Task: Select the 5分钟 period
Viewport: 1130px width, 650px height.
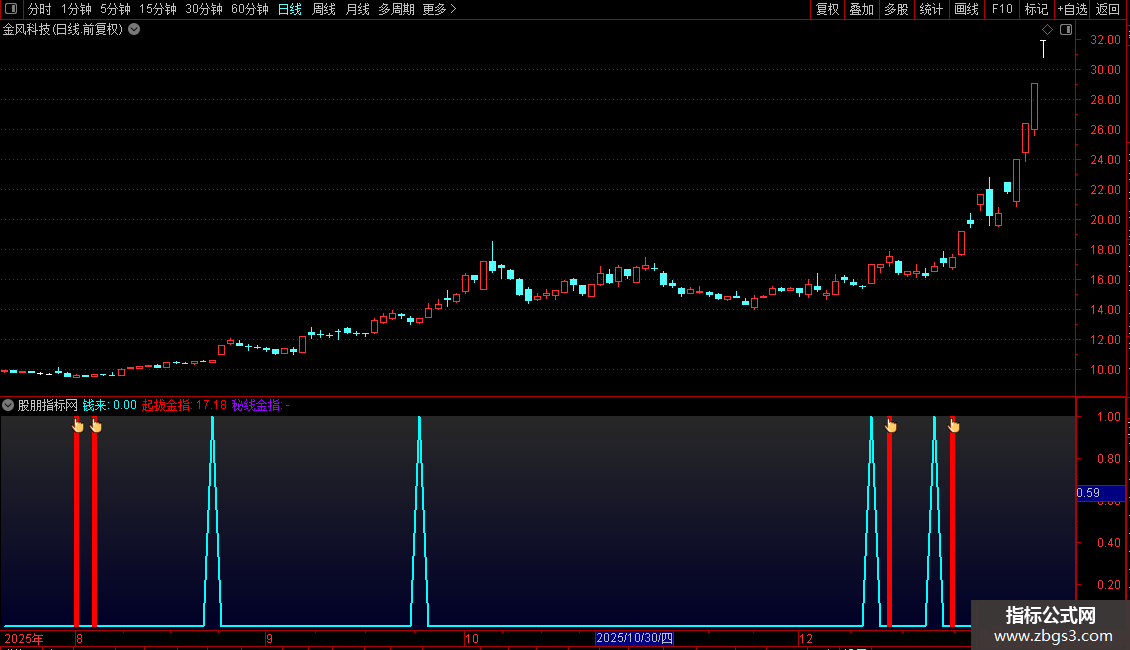Action: tap(115, 9)
